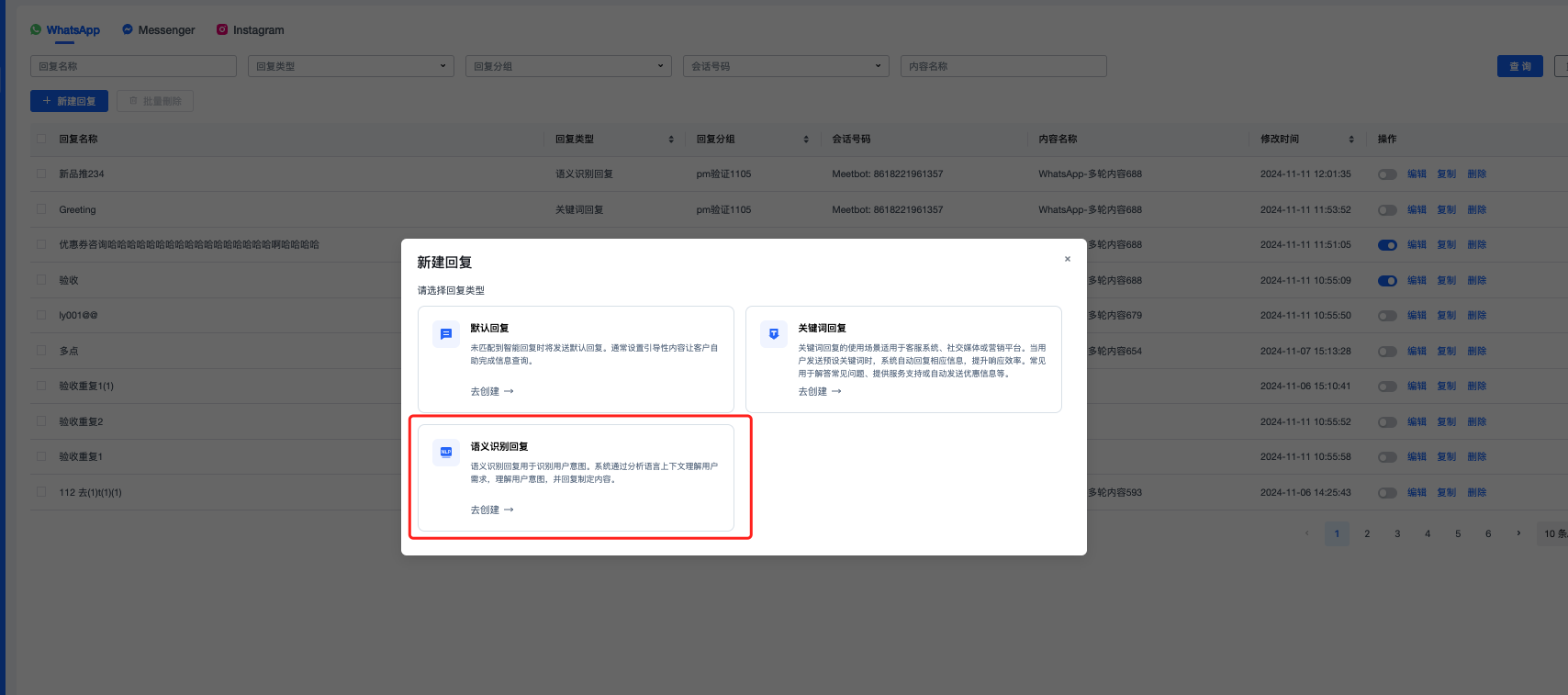The width and height of the screenshot is (1568, 695).
Task: Select the 关键词回复 card title
Action: pyautogui.click(x=822, y=329)
